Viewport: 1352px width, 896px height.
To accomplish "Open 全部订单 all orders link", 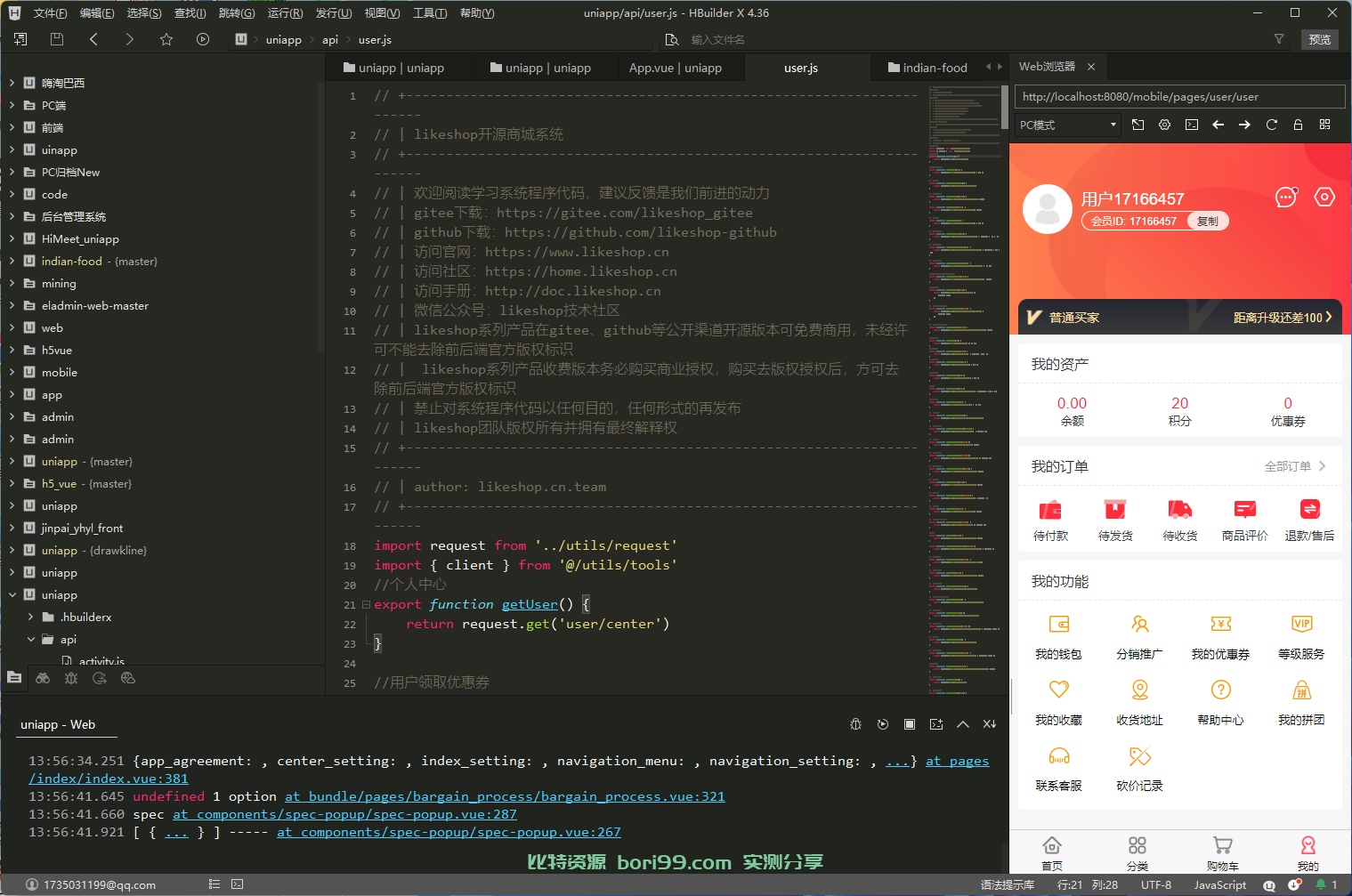I will 1295,466.
